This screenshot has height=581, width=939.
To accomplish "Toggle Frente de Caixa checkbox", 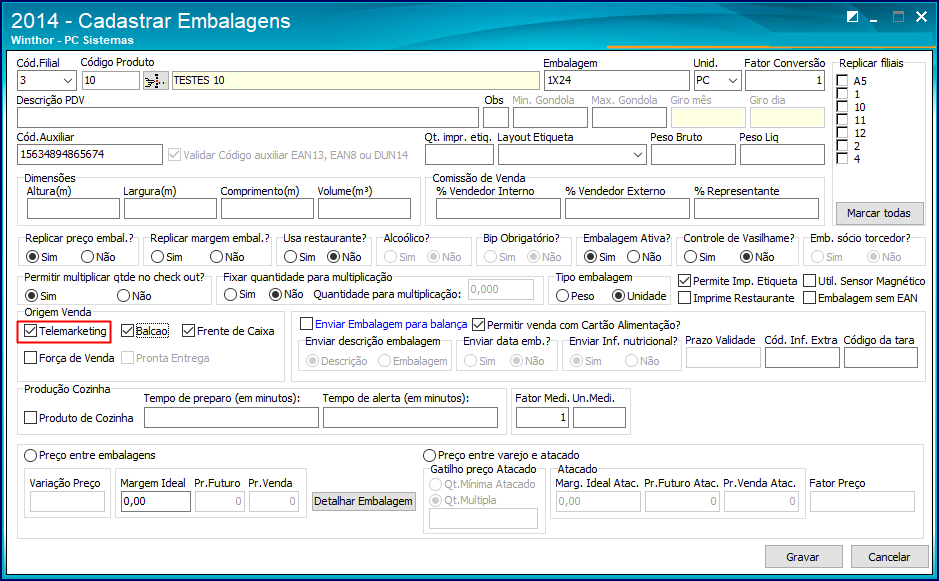I will (x=189, y=331).
